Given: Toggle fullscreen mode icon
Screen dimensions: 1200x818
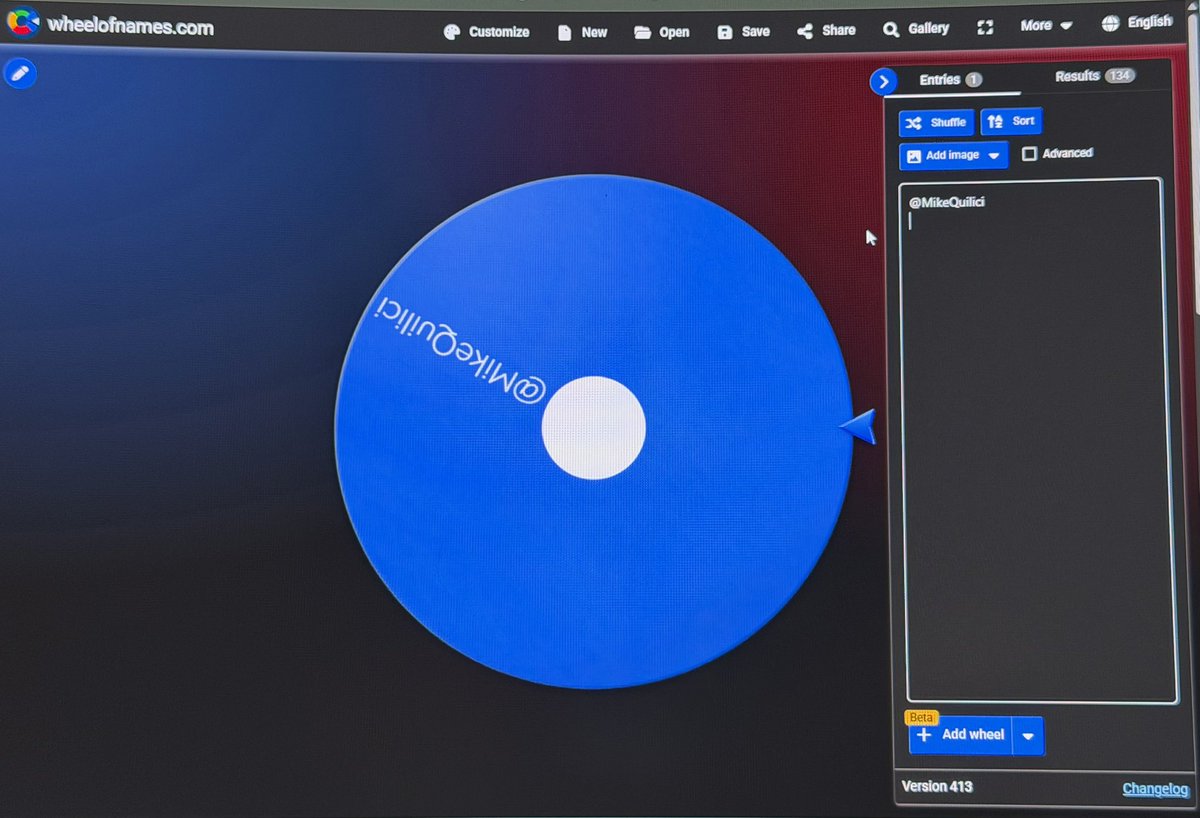Looking at the screenshot, I should [x=985, y=28].
